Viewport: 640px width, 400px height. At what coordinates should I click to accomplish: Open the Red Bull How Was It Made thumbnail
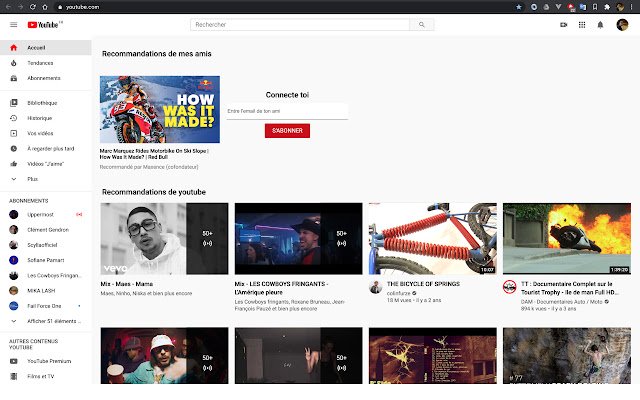(160, 109)
